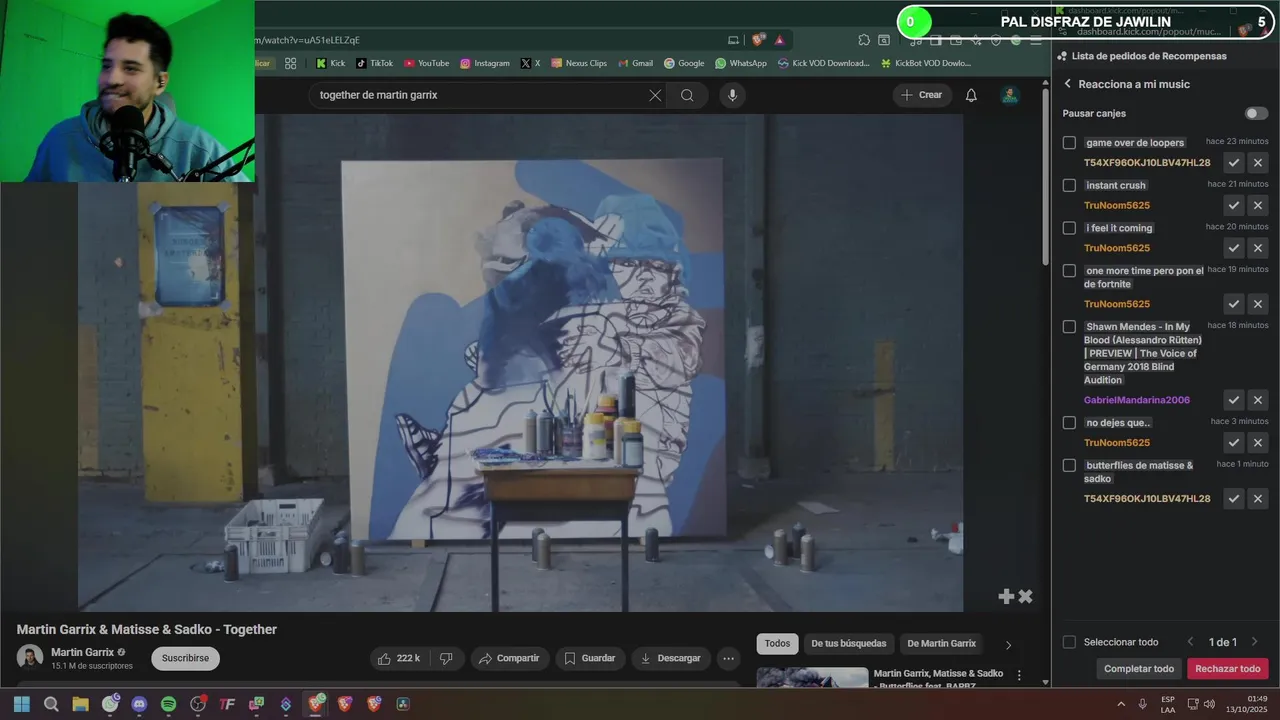The width and height of the screenshot is (1280, 720).
Task: Open the Butterflies suggested video thumbnail
Action: coord(812,678)
